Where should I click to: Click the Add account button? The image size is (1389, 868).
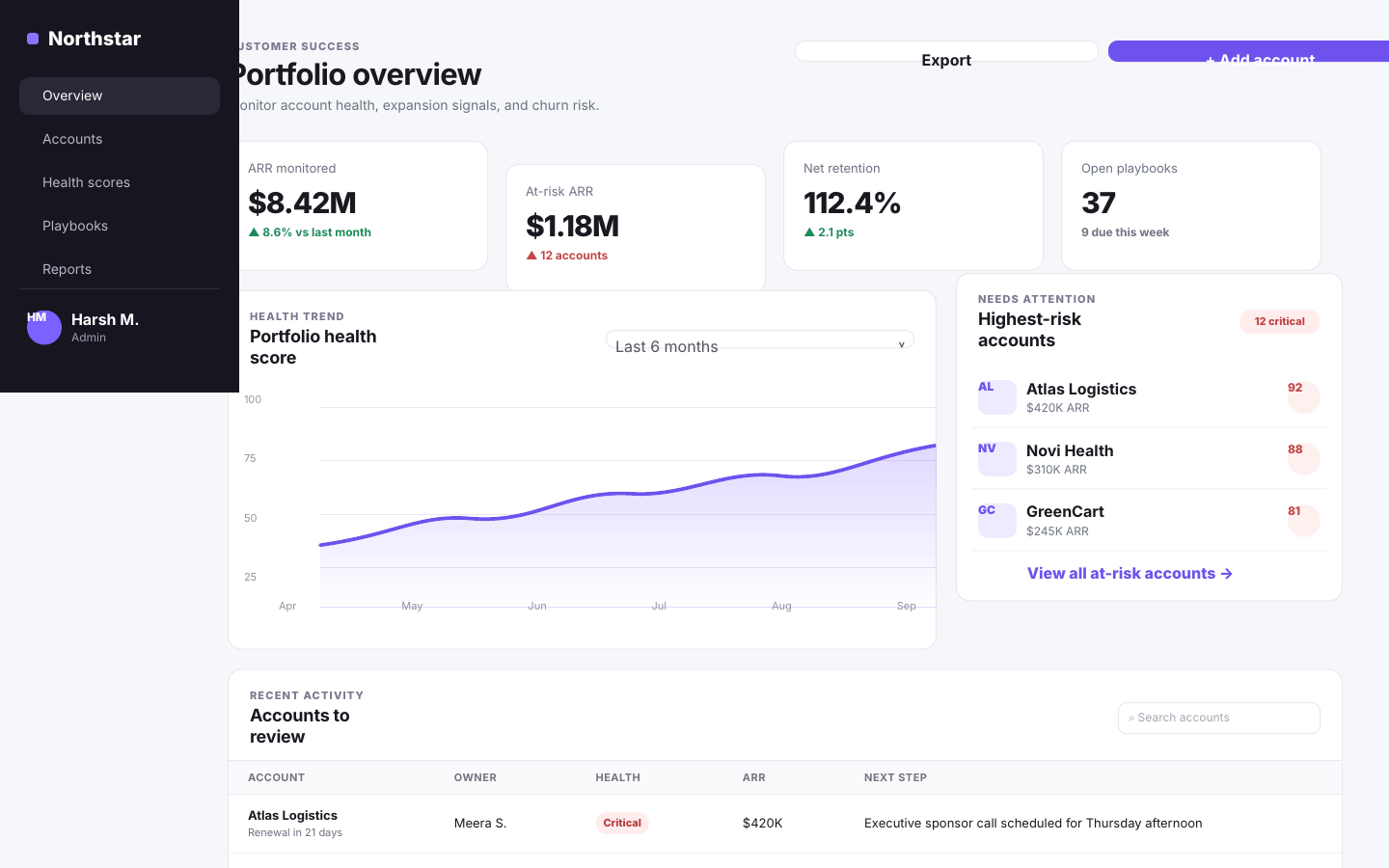point(1248,51)
